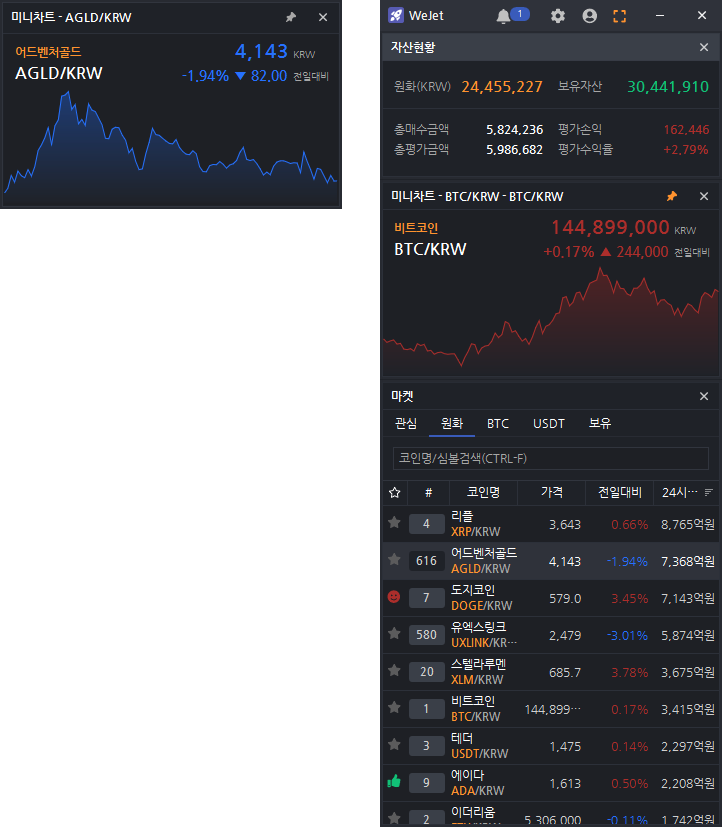The width and height of the screenshot is (722, 831).
Task: Click the 8,765억원 volume cell
Action: coord(688,525)
